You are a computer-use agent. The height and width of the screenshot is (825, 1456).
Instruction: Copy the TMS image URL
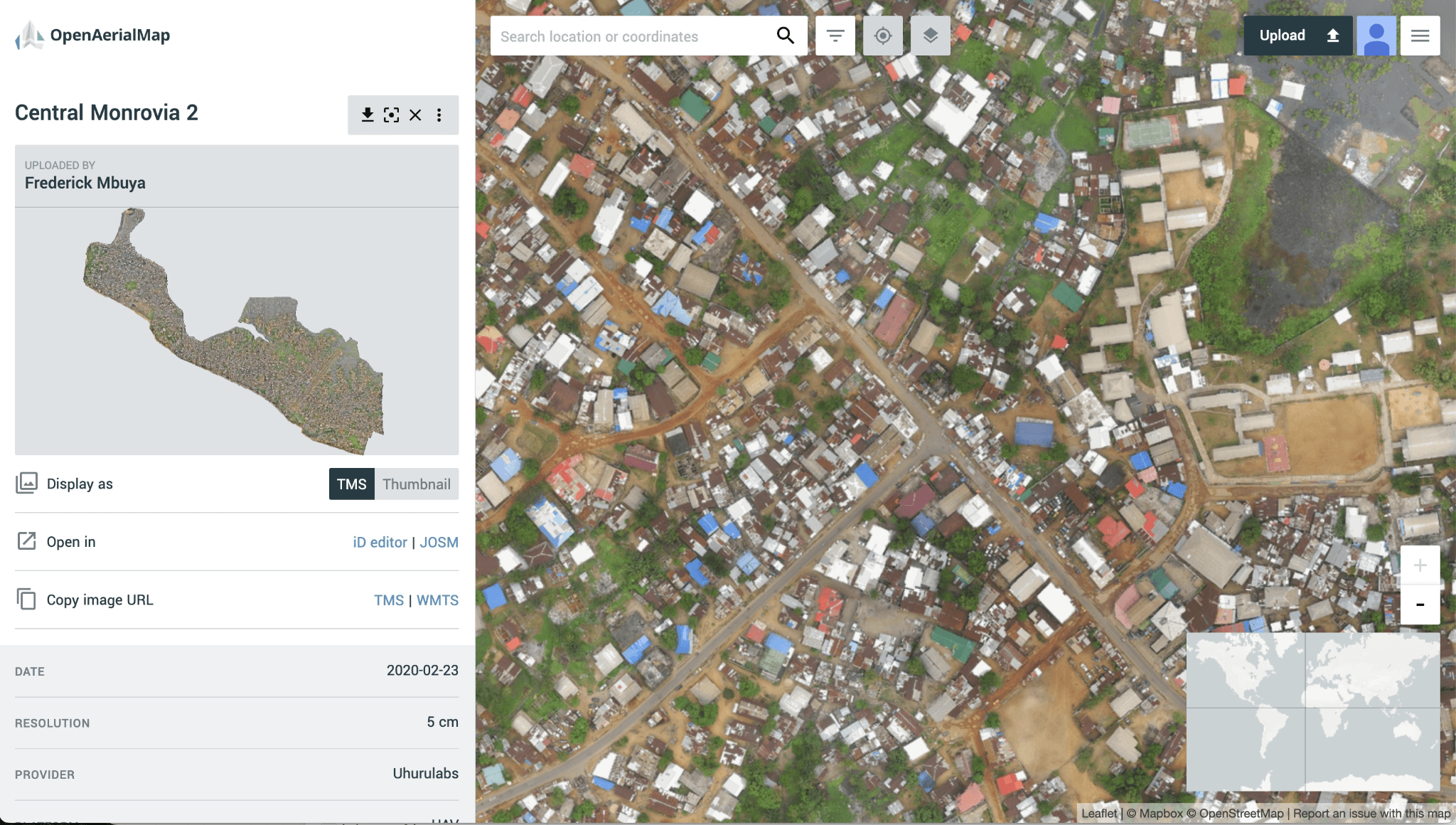click(389, 600)
